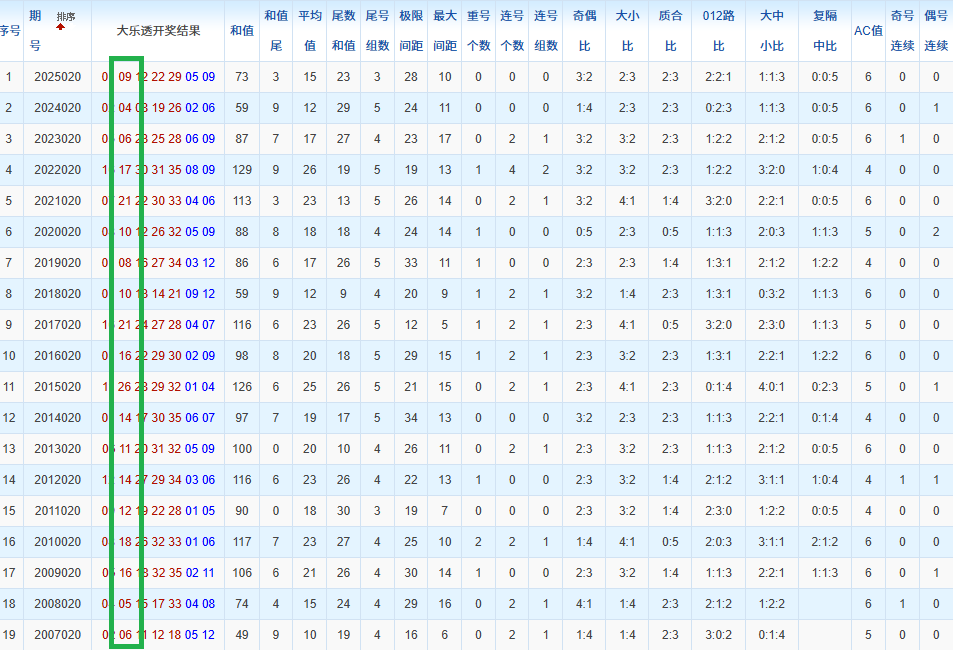Image resolution: width=953 pixels, height=650 pixels.
Task: Select period number 2019020
Action: click(58, 263)
